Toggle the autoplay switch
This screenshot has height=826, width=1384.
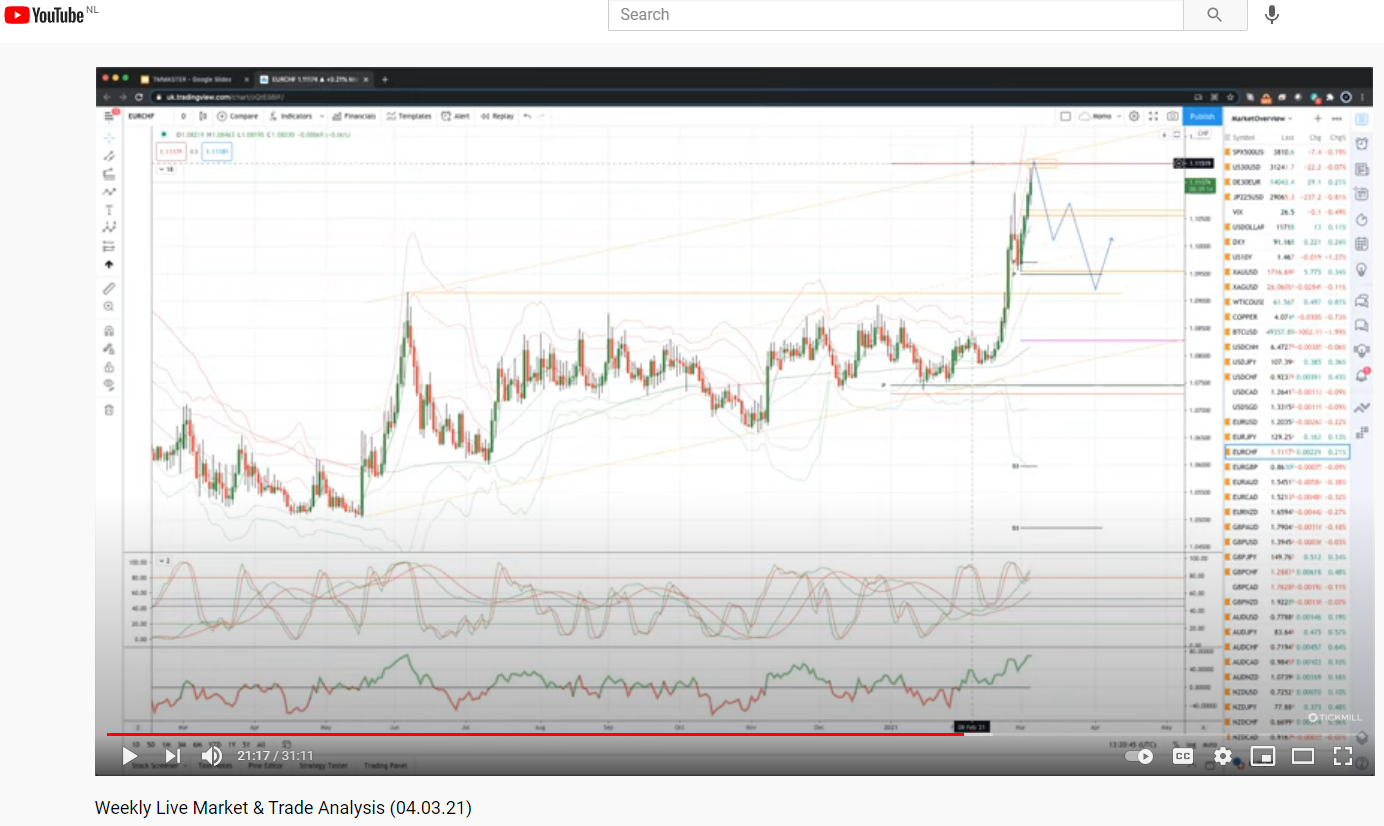[x=1139, y=757]
